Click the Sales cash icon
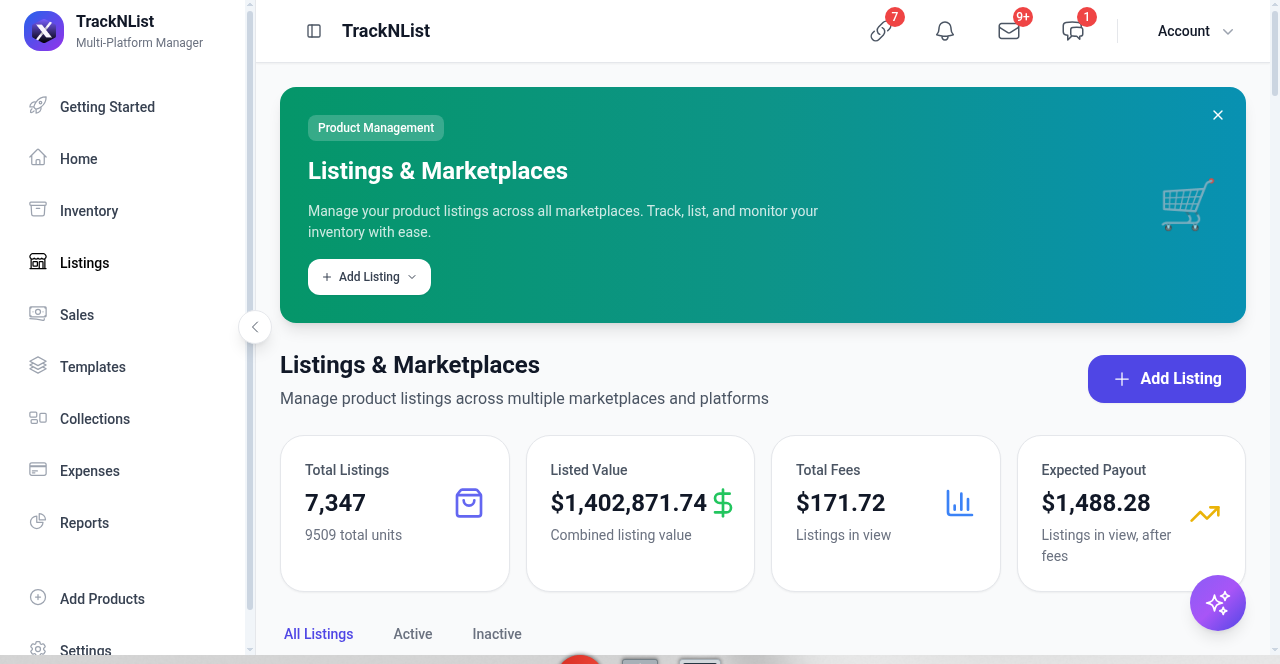 38,314
